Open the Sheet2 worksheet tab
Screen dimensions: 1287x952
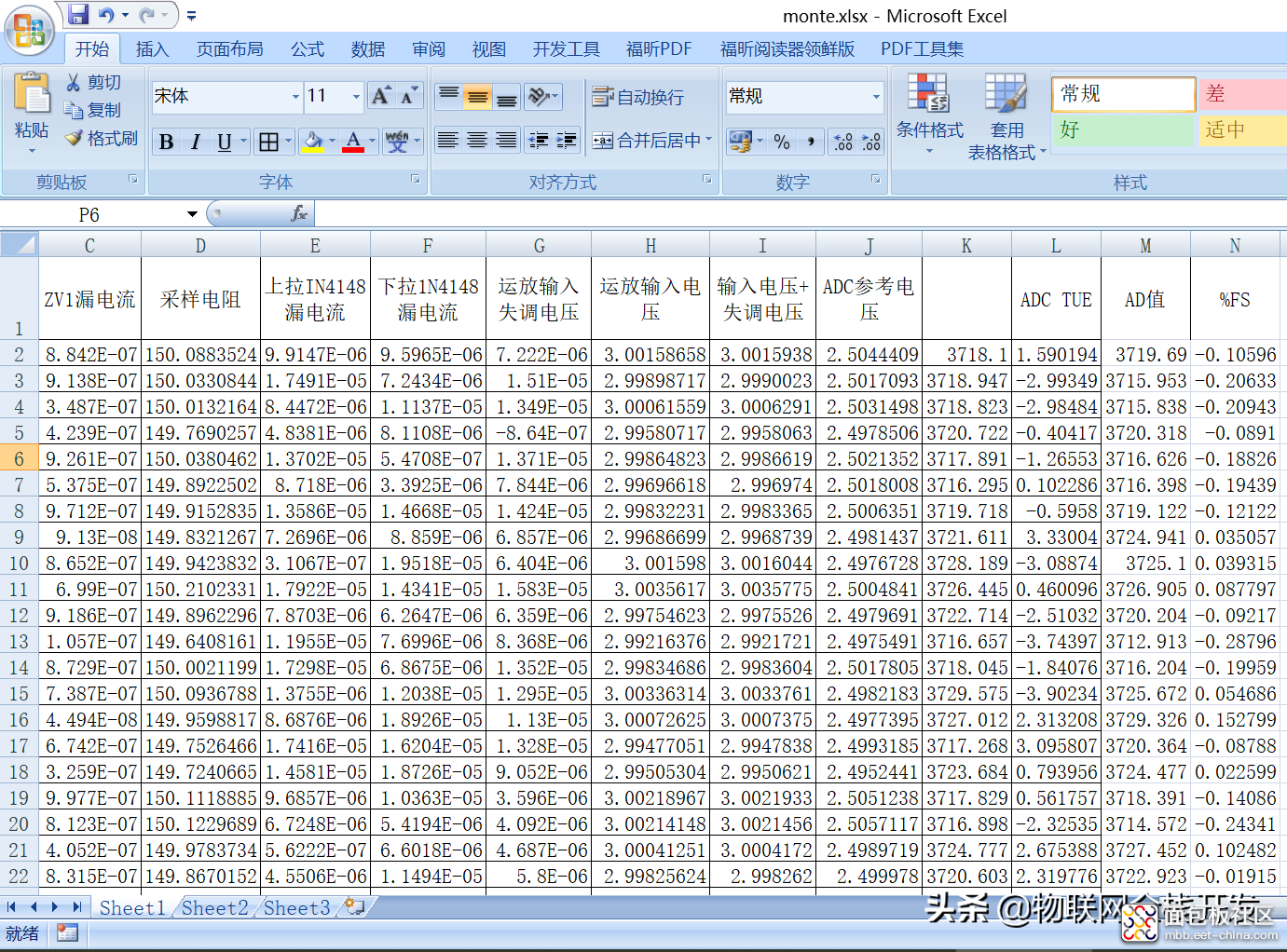tap(215, 908)
